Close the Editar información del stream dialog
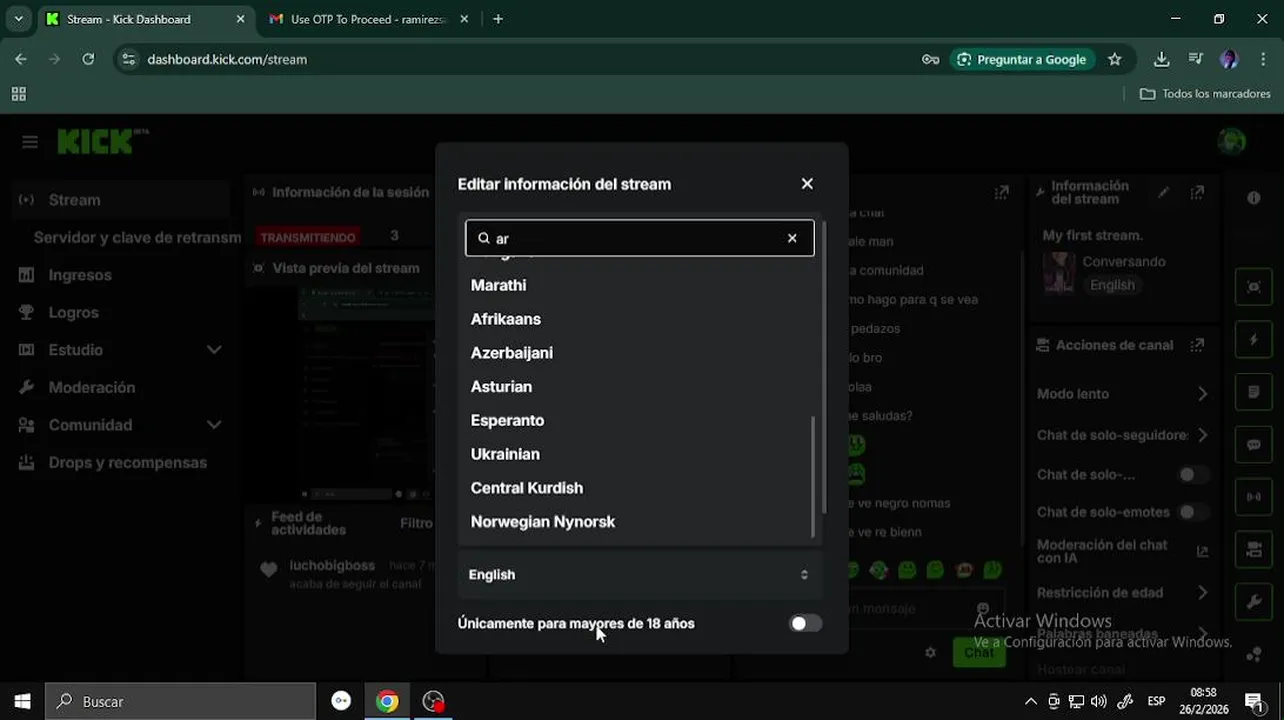Viewport: 1284px width, 720px height. [807, 184]
